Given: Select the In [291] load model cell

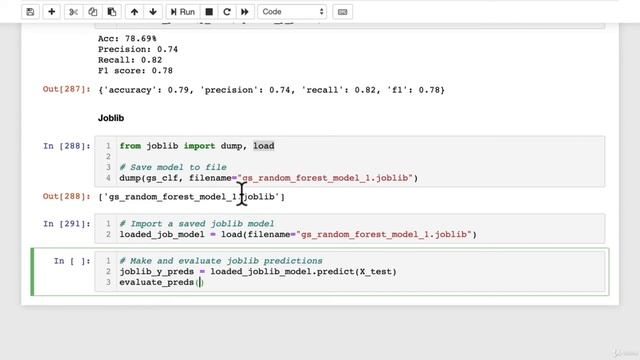Looking at the screenshot, I should pyautogui.click(x=349, y=229).
